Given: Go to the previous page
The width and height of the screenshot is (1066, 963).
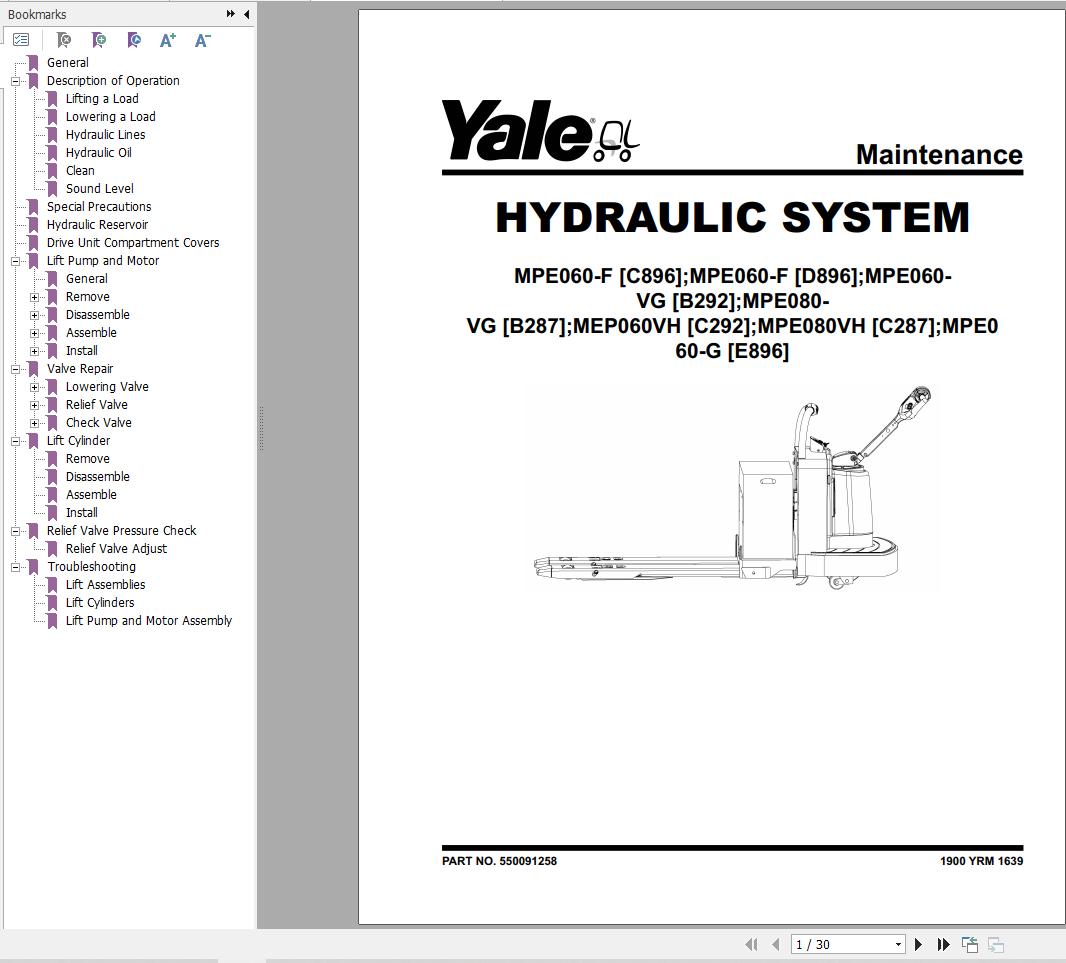Looking at the screenshot, I should point(776,944).
